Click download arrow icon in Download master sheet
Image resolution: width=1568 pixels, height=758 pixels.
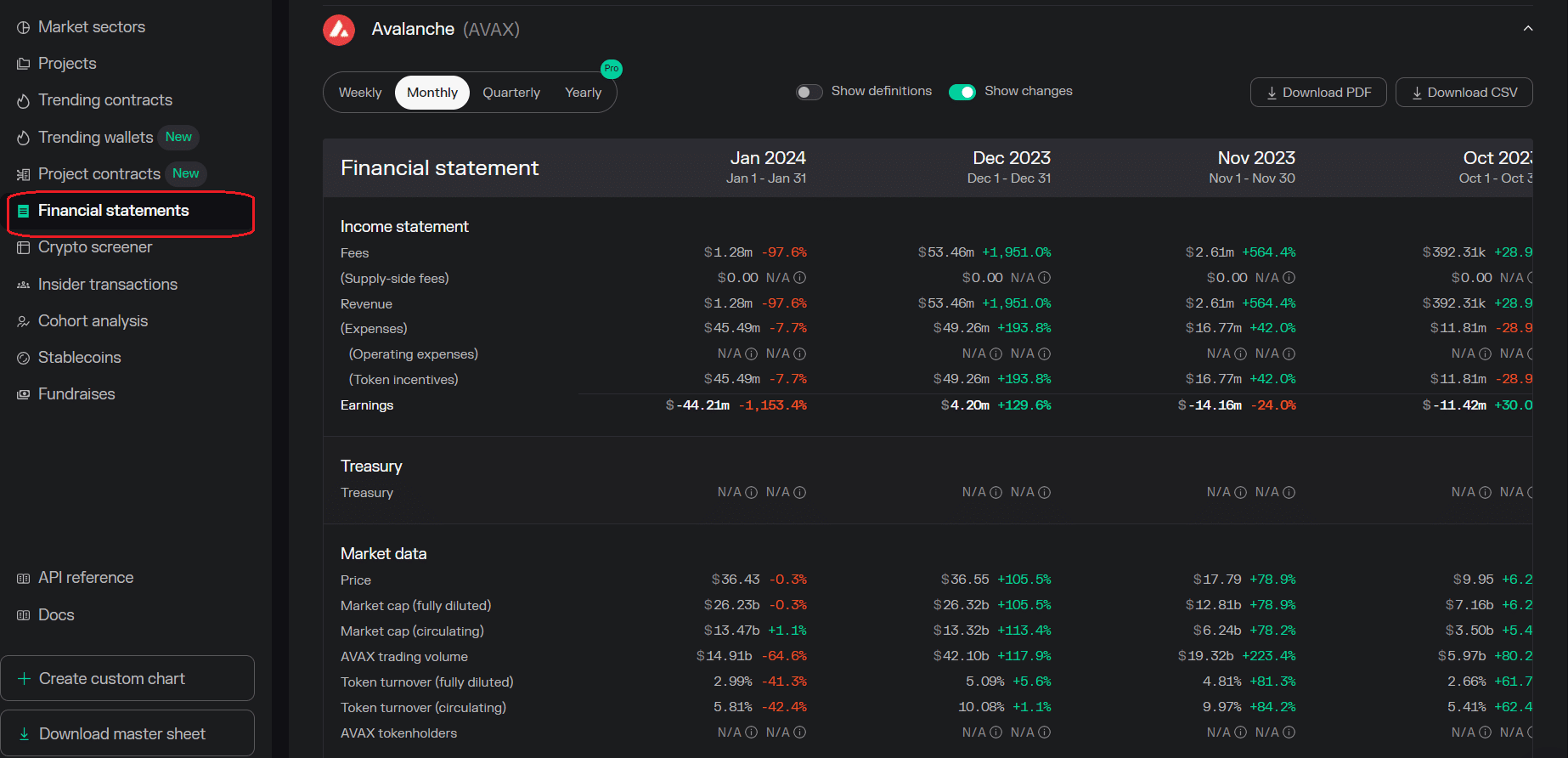(x=24, y=733)
